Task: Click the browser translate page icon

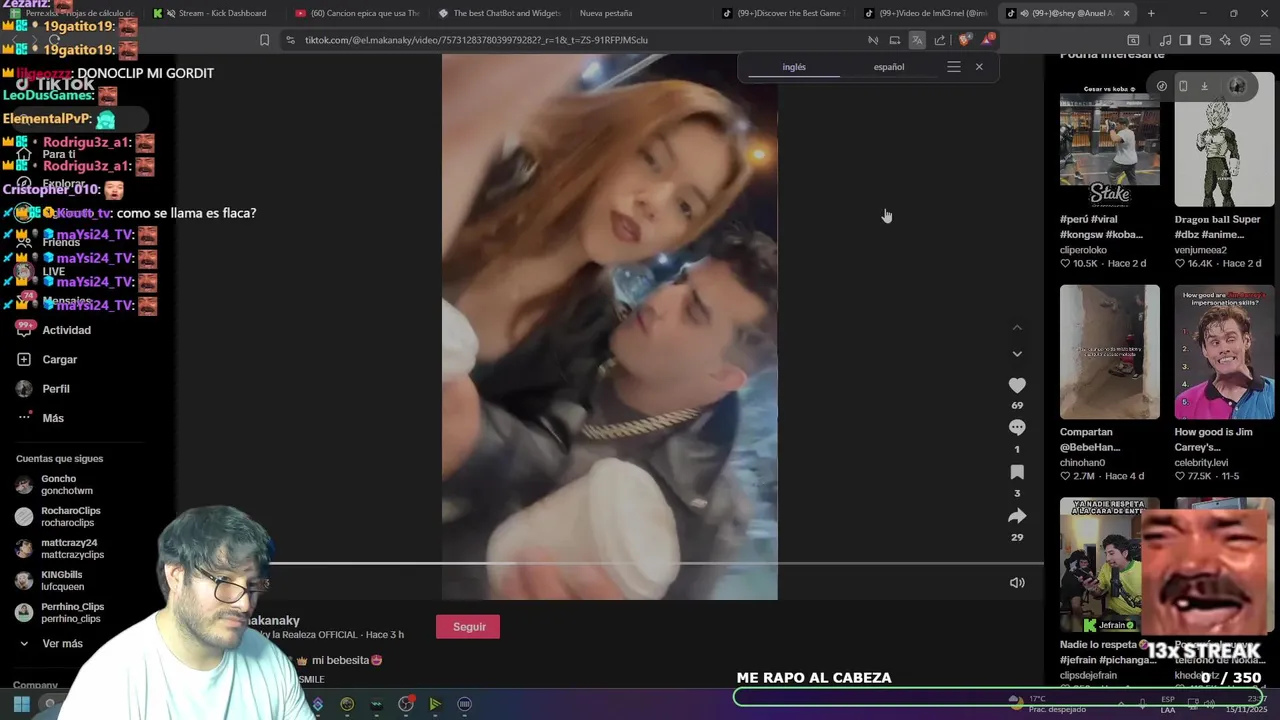Action: [917, 40]
